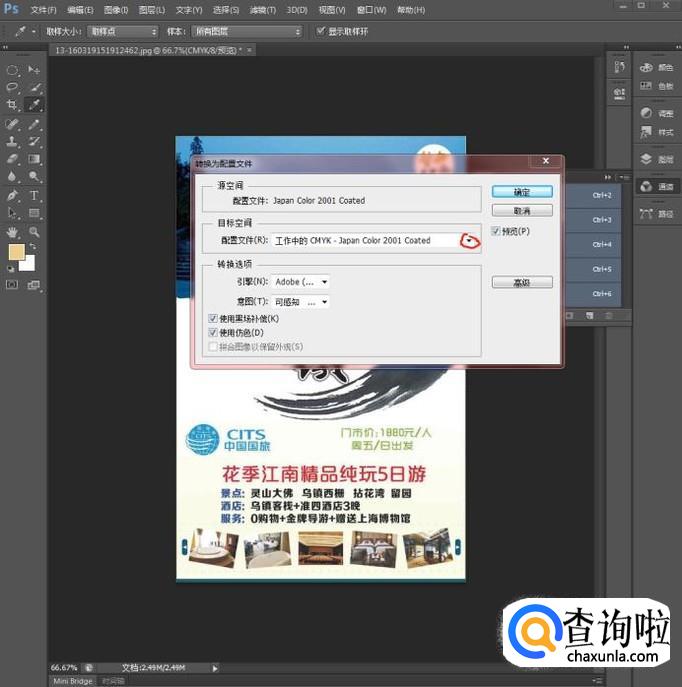
Task: Select the Crop tool
Action: tap(13, 104)
